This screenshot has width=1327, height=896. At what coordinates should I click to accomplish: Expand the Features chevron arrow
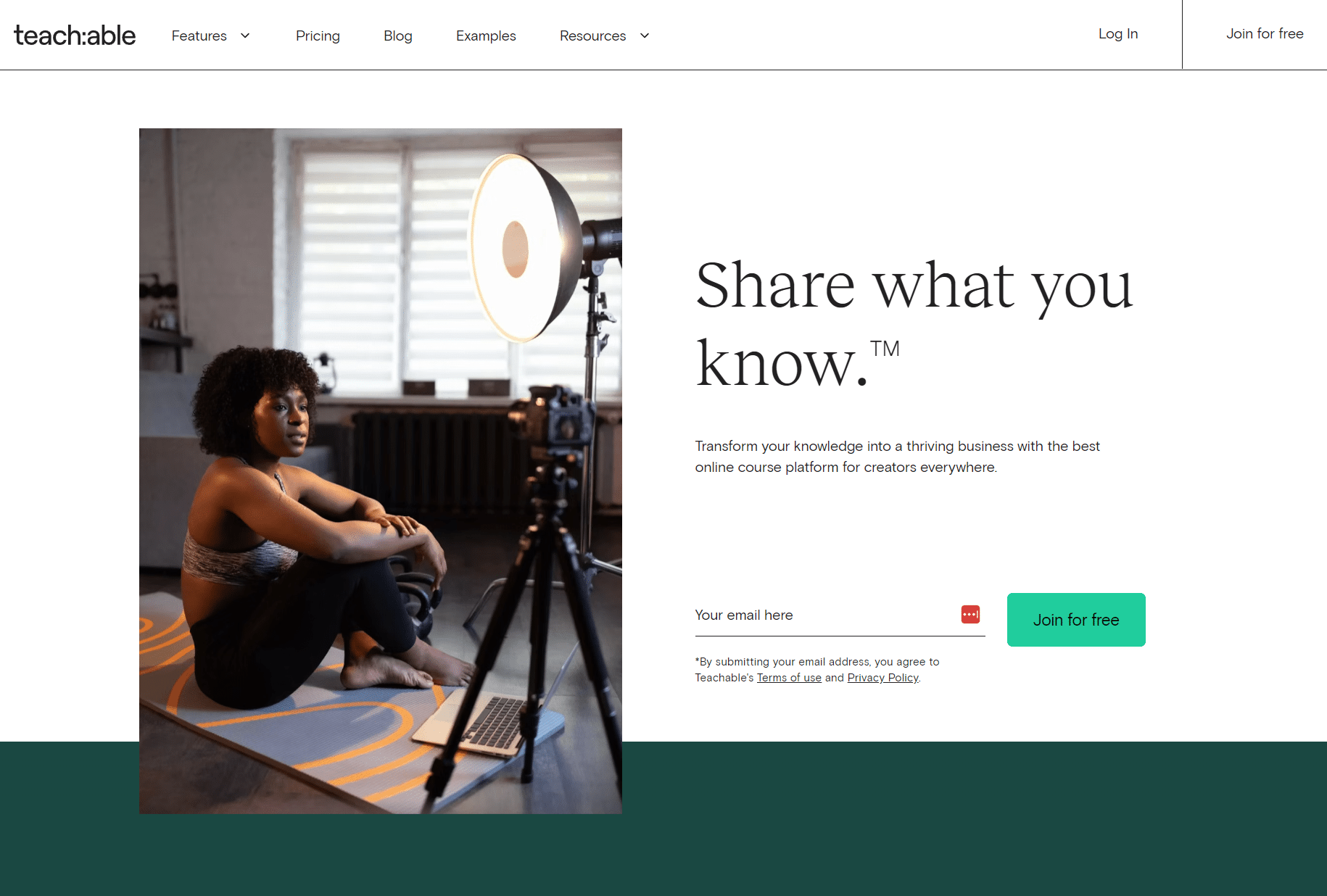point(245,36)
